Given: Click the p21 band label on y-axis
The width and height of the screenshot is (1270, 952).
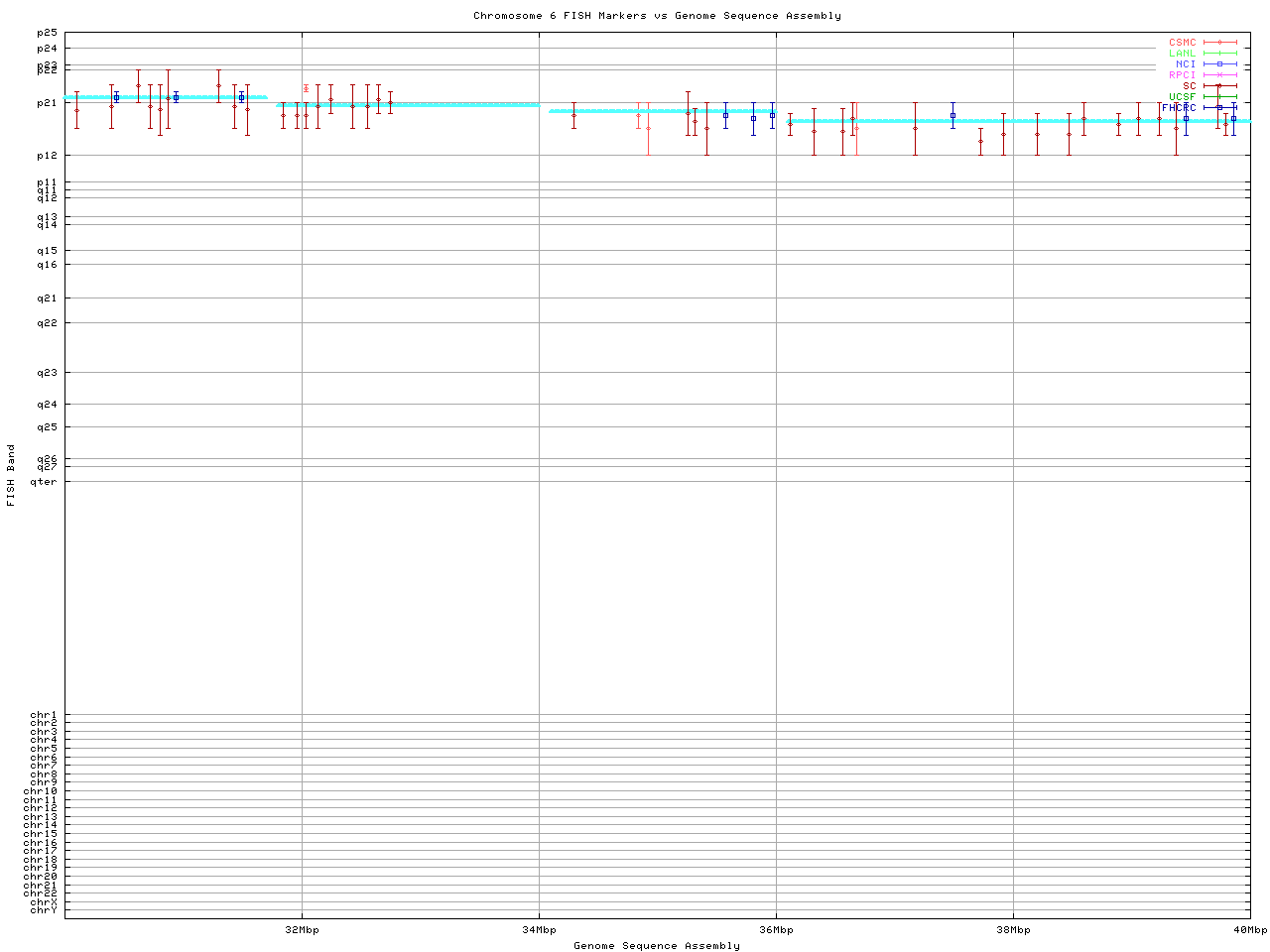Looking at the screenshot, I should 47,103.
